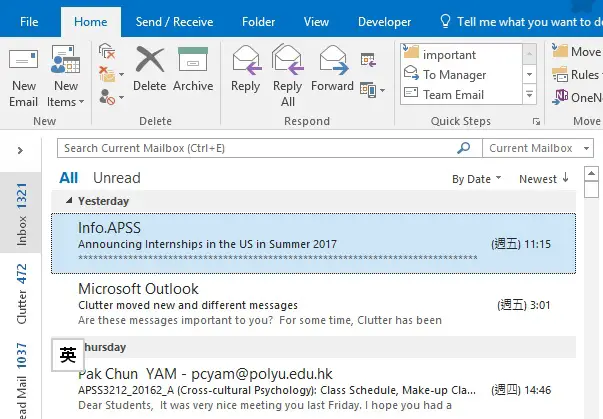Forward the selected email
This screenshot has height=419, width=603.
333,69
